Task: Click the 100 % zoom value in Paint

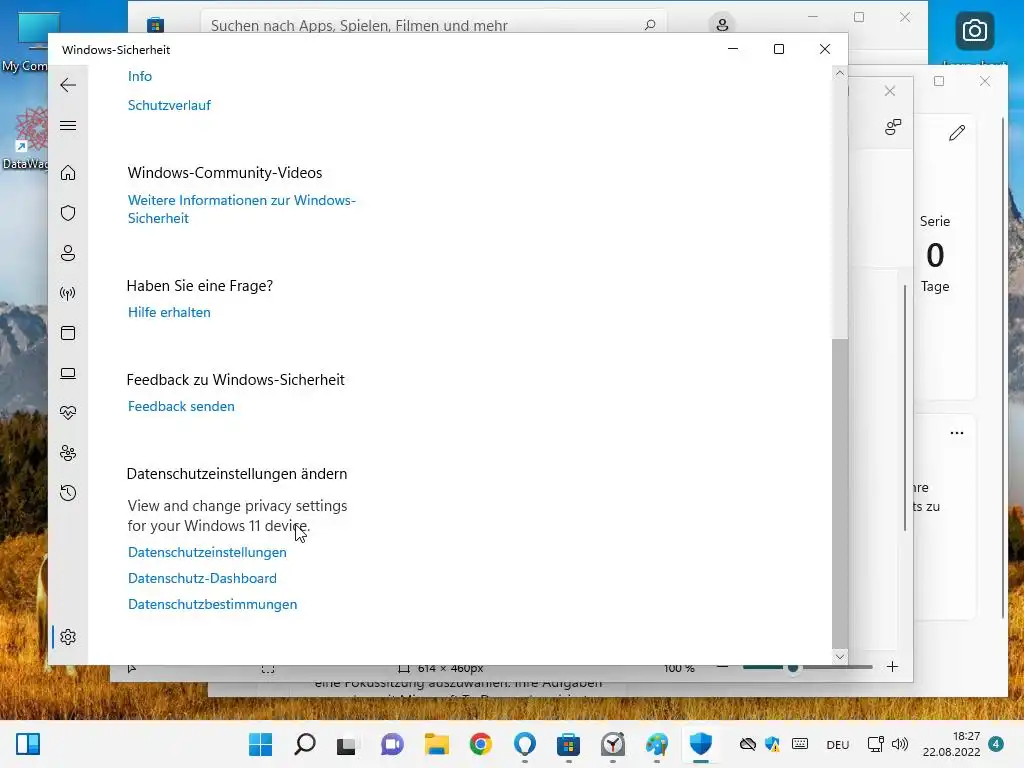Action: (x=679, y=669)
